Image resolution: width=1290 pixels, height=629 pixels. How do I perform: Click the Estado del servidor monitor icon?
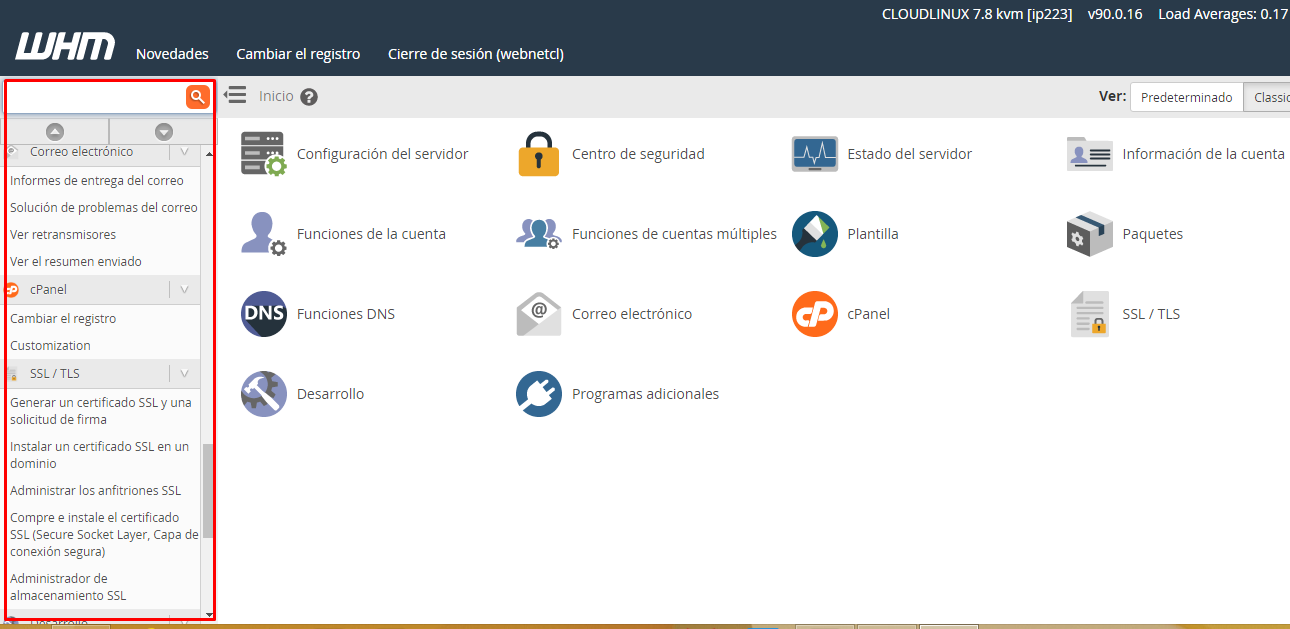click(x=814, y=154)
